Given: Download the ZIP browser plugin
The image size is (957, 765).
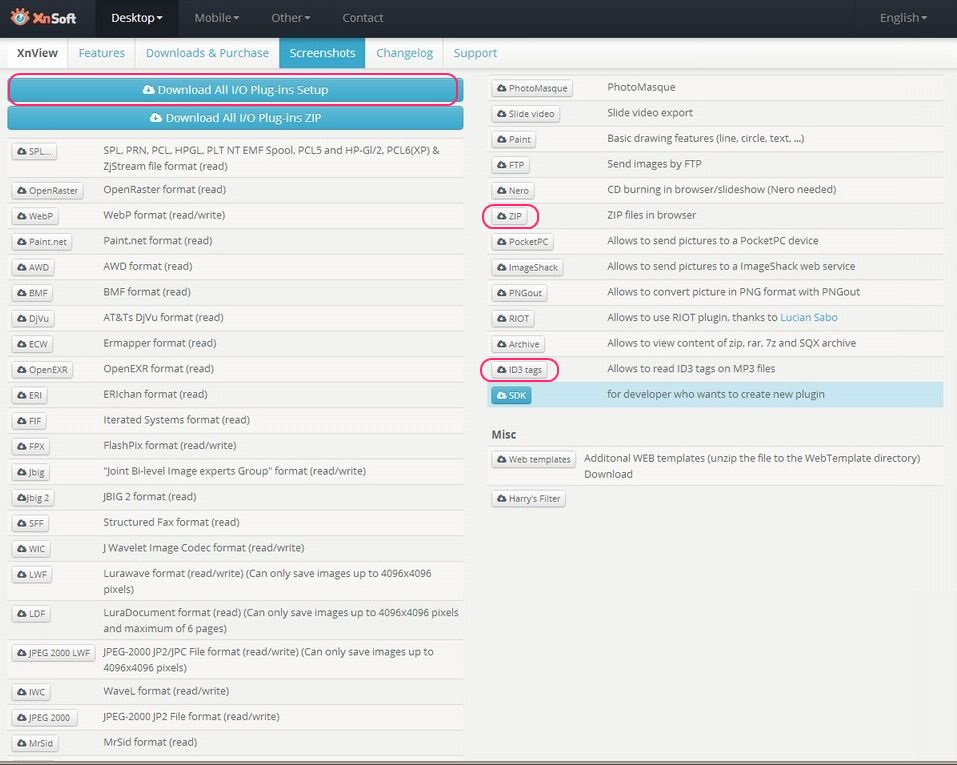Looking at the screenshot, I should point(510,216).
